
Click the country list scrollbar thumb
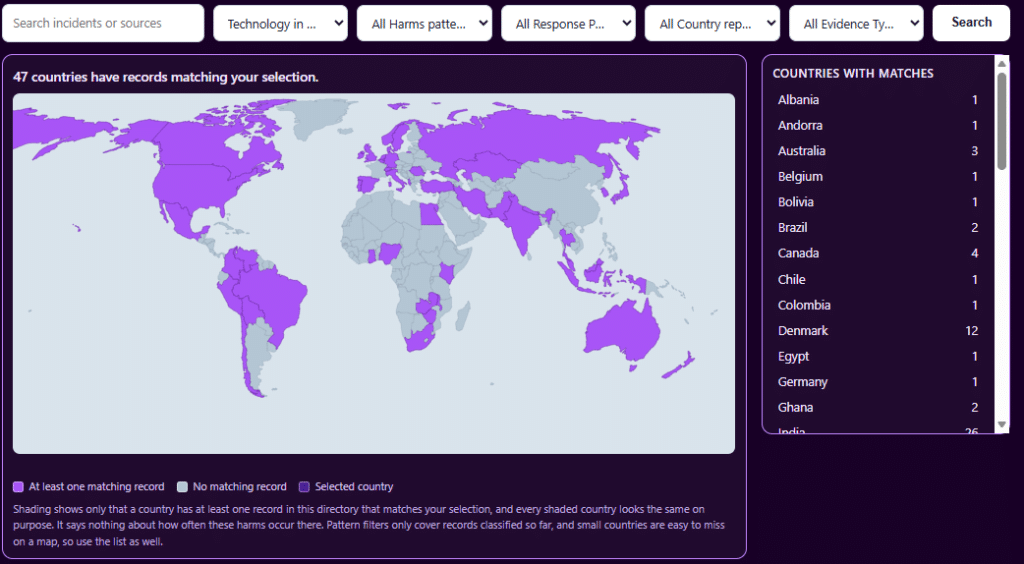tap(1002, 121)
